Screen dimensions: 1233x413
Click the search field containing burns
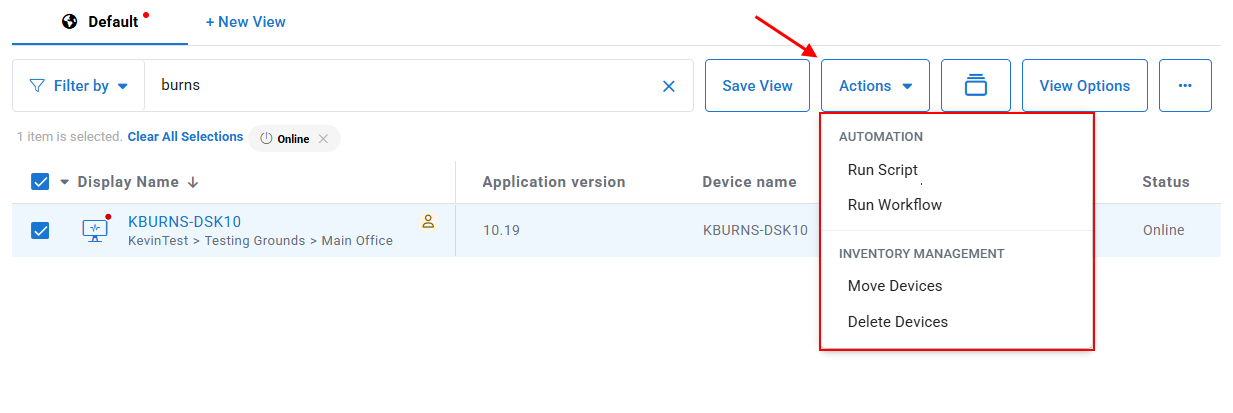[x=400, y=86]
